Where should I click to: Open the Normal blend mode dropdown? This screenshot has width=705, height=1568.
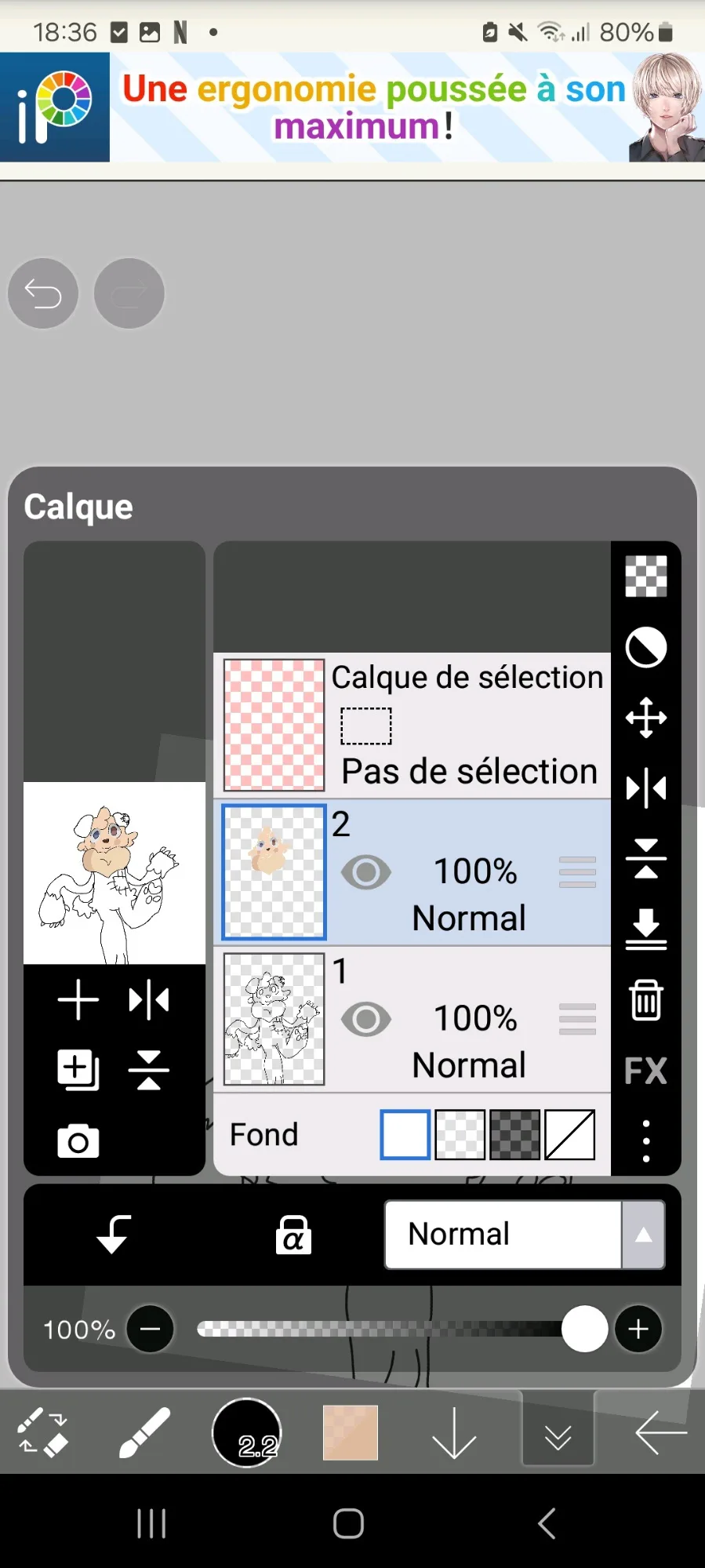[524, 1235]
